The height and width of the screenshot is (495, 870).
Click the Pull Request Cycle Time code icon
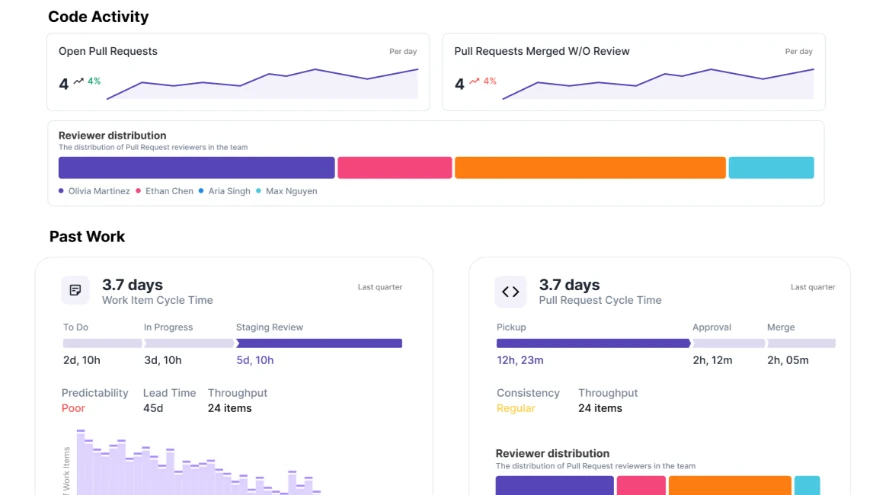coord(510,292)
